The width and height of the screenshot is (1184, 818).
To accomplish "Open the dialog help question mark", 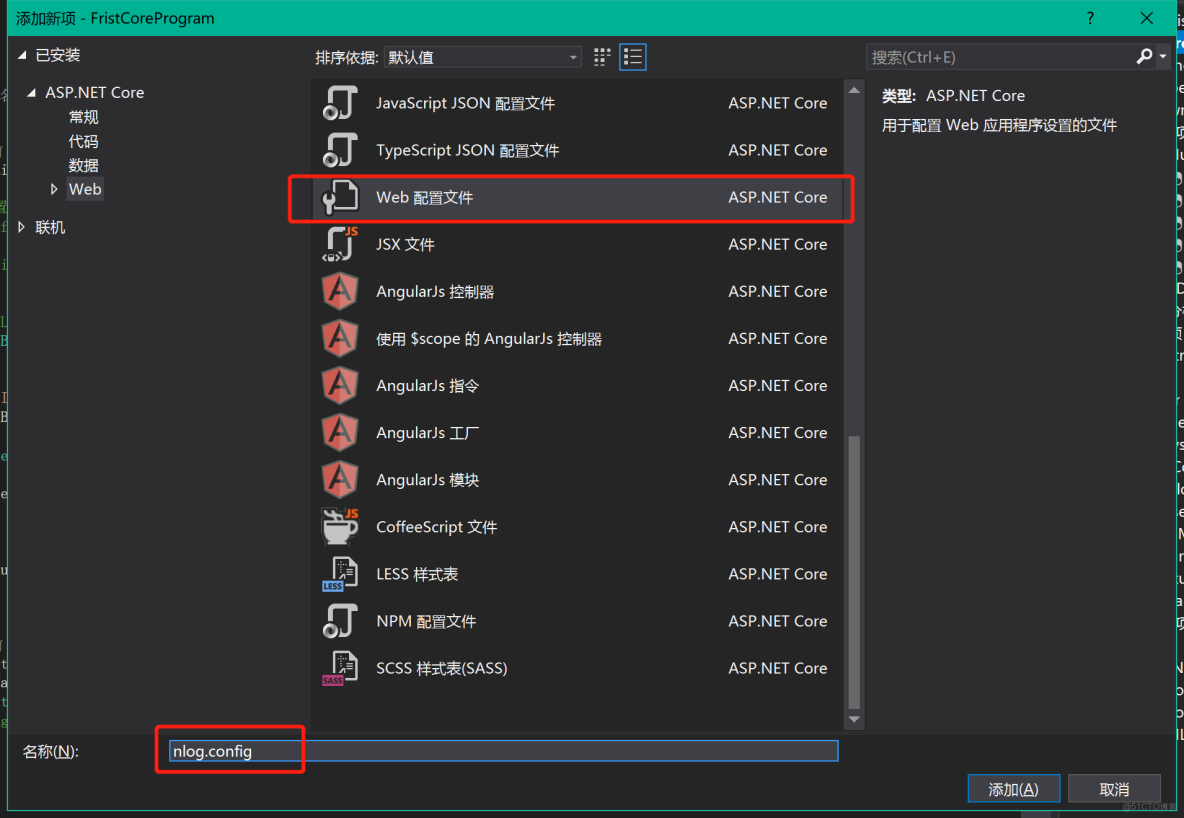I will 1089,17.
